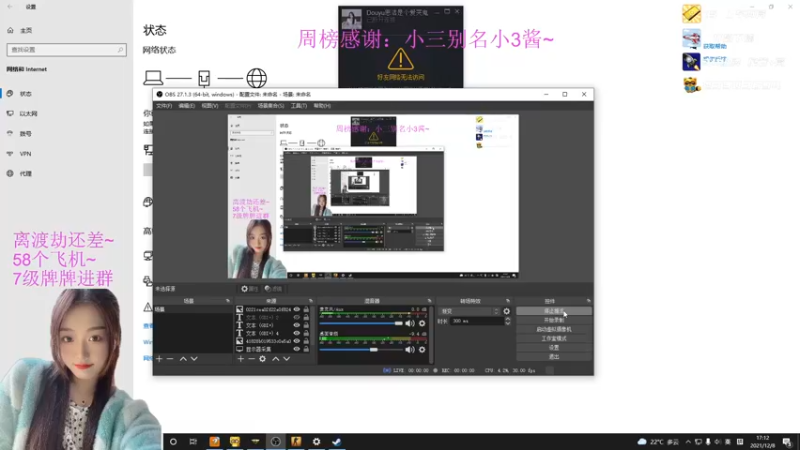Add a new scene with the plus icon
Image resolution: width=800 pixels, height=450 pixels.
point(159,359)
